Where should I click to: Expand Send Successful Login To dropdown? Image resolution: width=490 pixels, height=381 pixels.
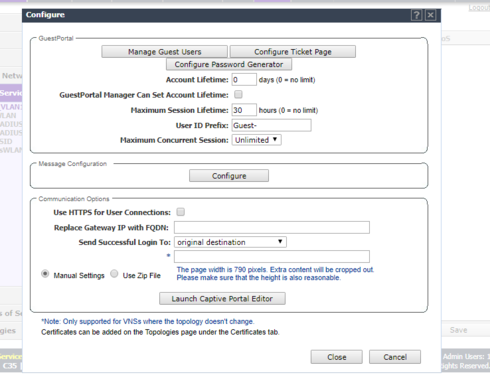(230, 242)
